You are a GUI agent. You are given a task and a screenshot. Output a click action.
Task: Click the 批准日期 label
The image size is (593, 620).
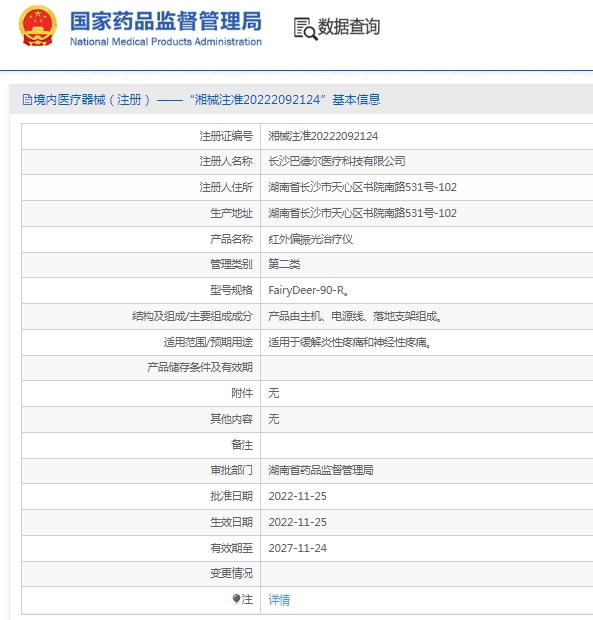[x=231, y=496]
